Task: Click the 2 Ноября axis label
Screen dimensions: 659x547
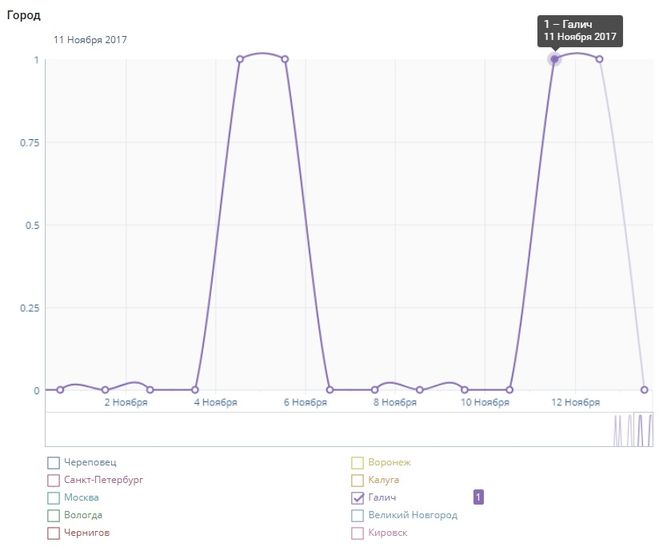Action: [126, 402]
